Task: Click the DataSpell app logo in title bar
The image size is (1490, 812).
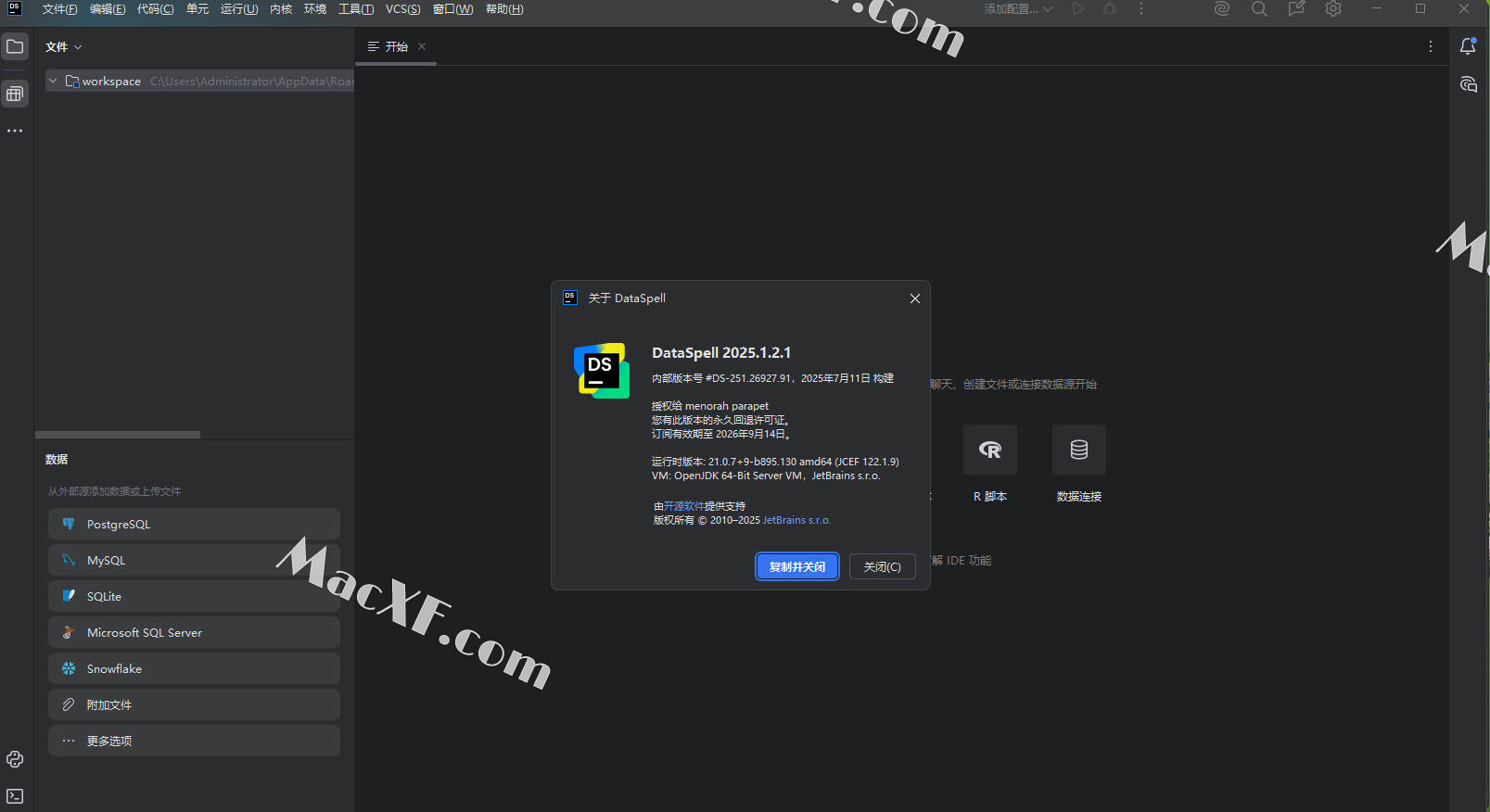Action: click(15, 8)
